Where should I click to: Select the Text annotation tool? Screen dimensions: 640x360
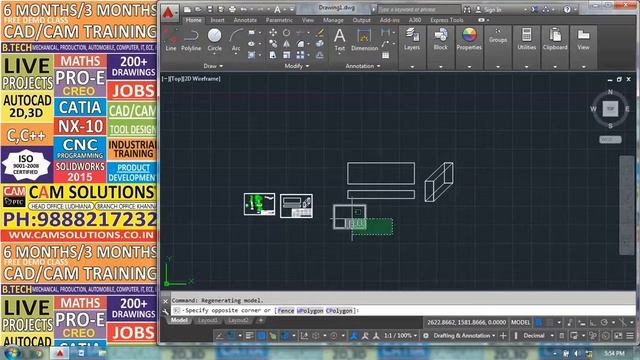[x=339, y=40]
